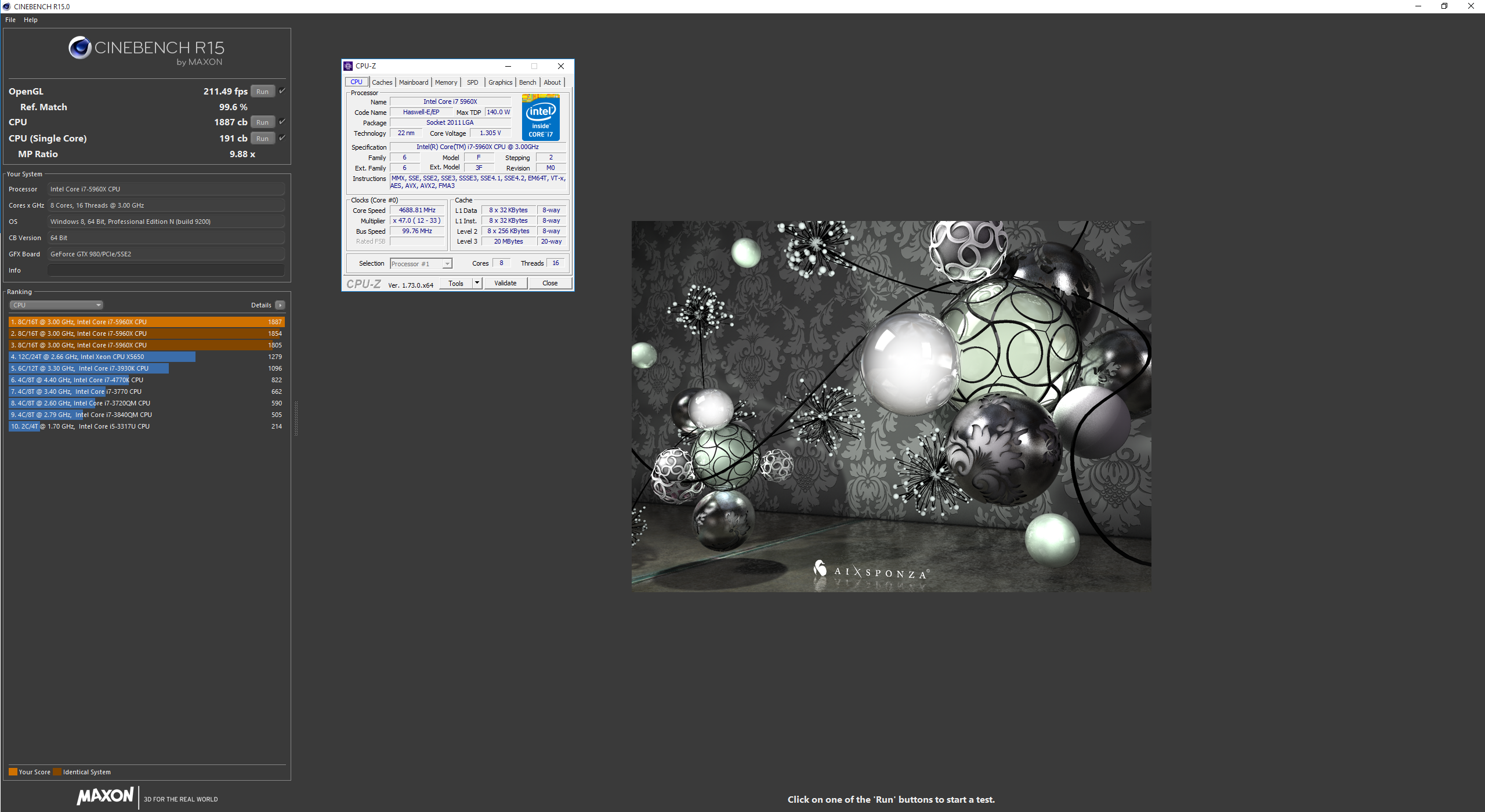
Task: Click the Tools button in CPU-Z
Action: [x=456, y=283]
